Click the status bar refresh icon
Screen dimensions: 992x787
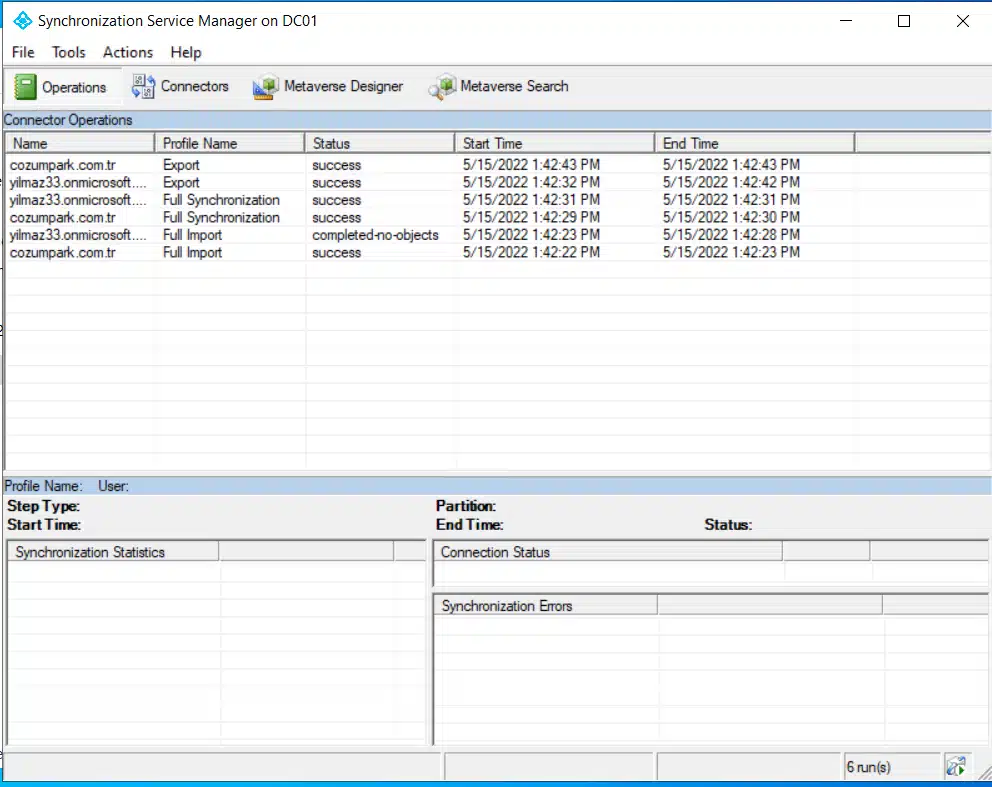click(955, 767)
